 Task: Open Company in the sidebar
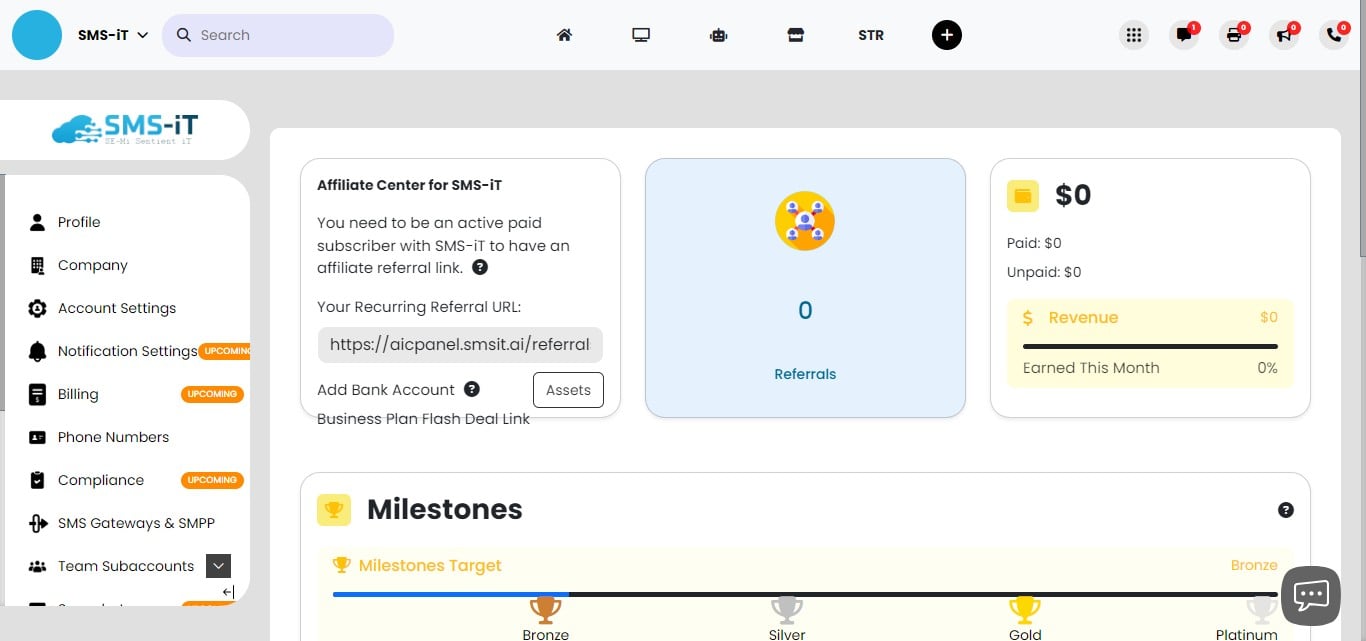(x=93, y=265)
